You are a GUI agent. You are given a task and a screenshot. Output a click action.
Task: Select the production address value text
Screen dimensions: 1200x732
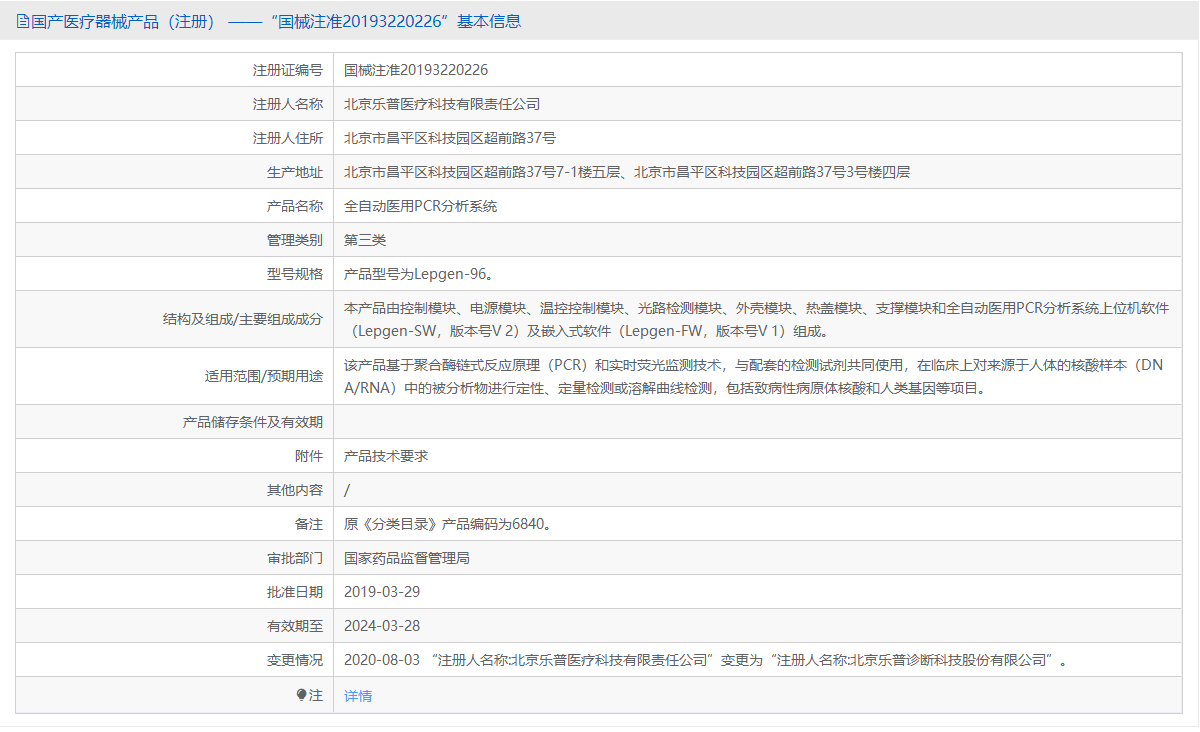tap(627, 172)
